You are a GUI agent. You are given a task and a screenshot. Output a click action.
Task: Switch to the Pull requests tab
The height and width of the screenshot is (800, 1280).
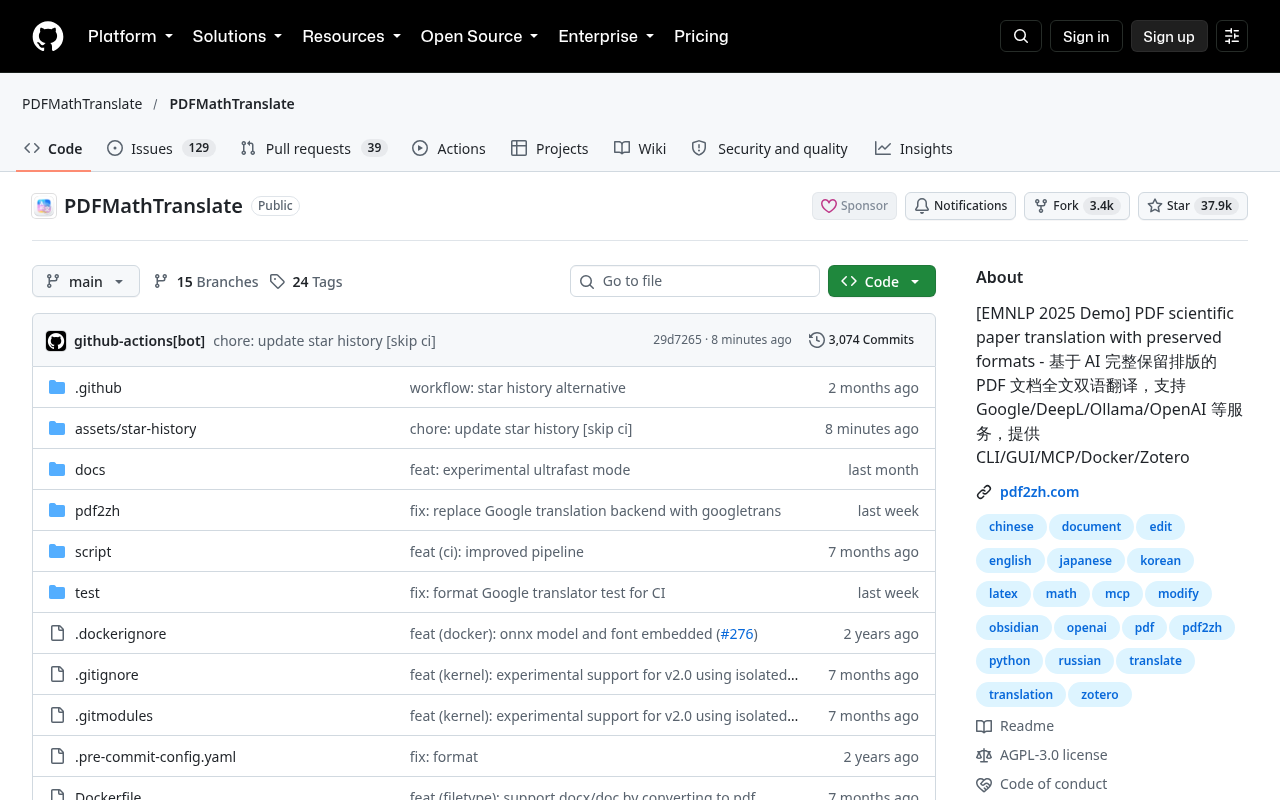coord(314,148)
